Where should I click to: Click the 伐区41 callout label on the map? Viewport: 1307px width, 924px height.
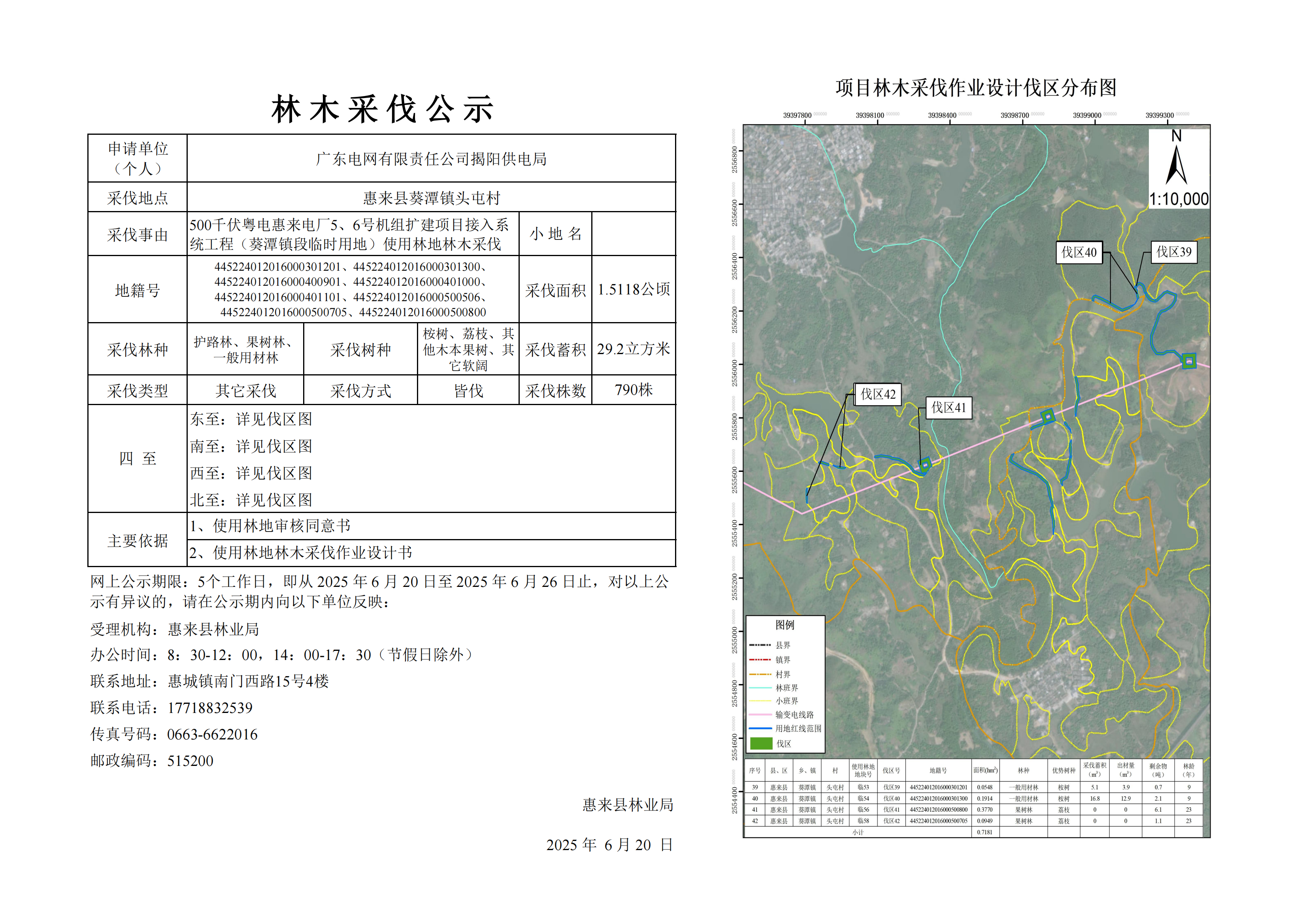(x=949, y=407)
